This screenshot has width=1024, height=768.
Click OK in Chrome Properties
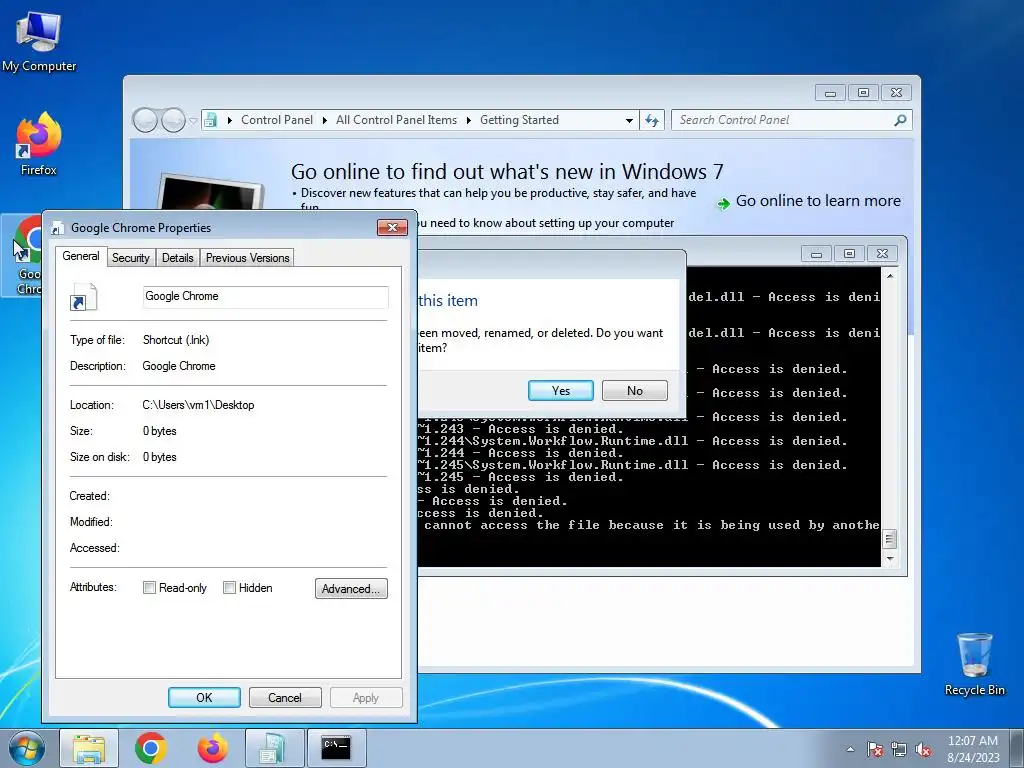pos(204,697)
